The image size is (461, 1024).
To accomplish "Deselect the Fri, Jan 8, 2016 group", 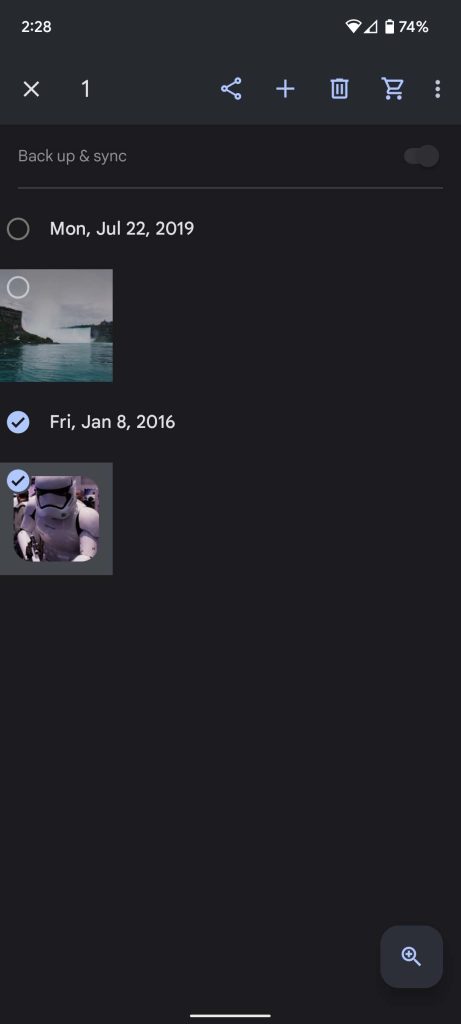I will click(x=18, y=422).
